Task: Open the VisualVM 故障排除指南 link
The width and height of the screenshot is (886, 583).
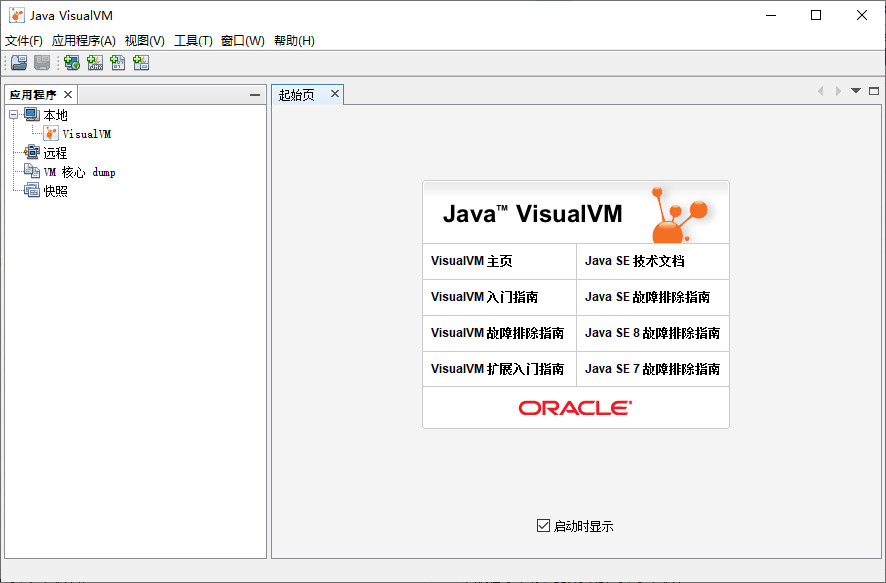Action: 497,333
